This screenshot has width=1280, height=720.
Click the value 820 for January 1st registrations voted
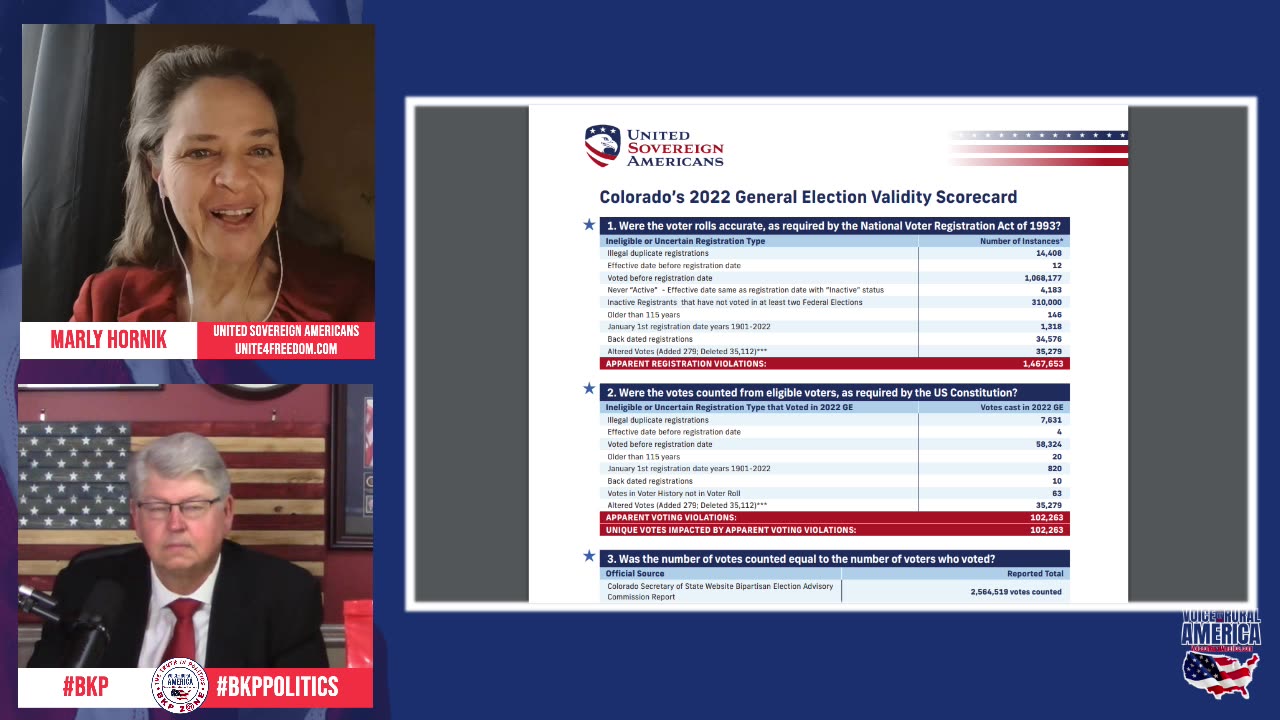[1055, 468]
